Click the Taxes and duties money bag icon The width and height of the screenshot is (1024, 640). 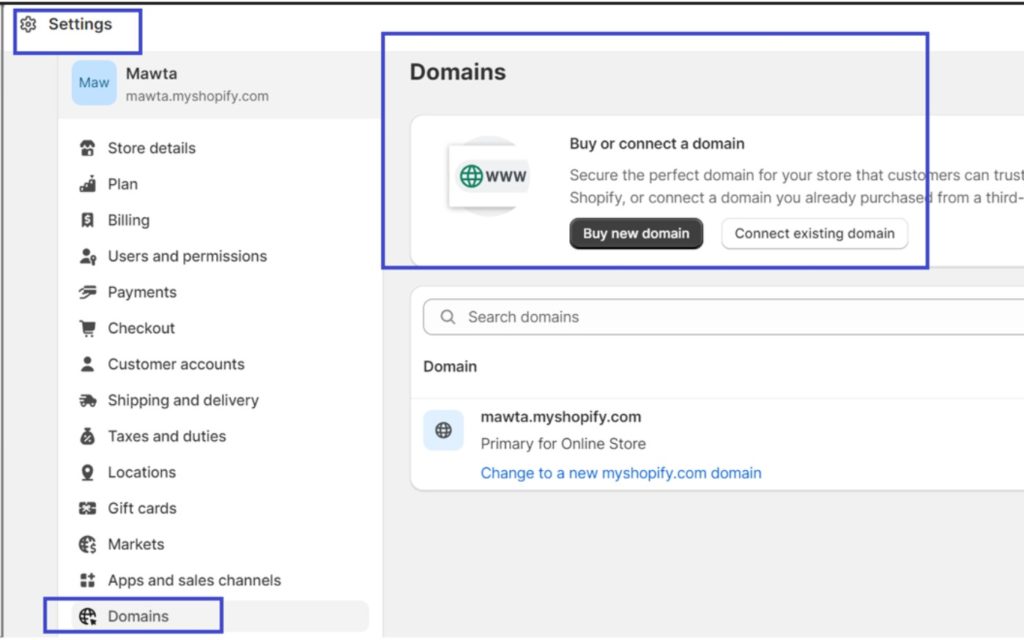(x=88, y=436)
